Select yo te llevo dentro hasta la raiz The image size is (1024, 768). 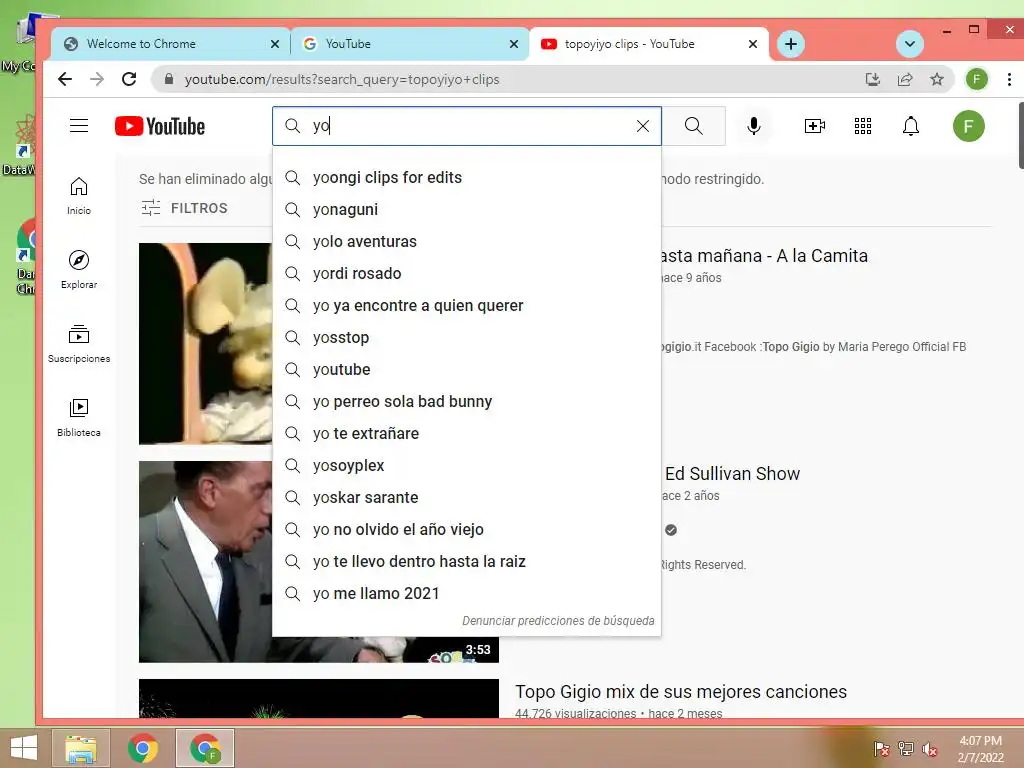(466, 562)
